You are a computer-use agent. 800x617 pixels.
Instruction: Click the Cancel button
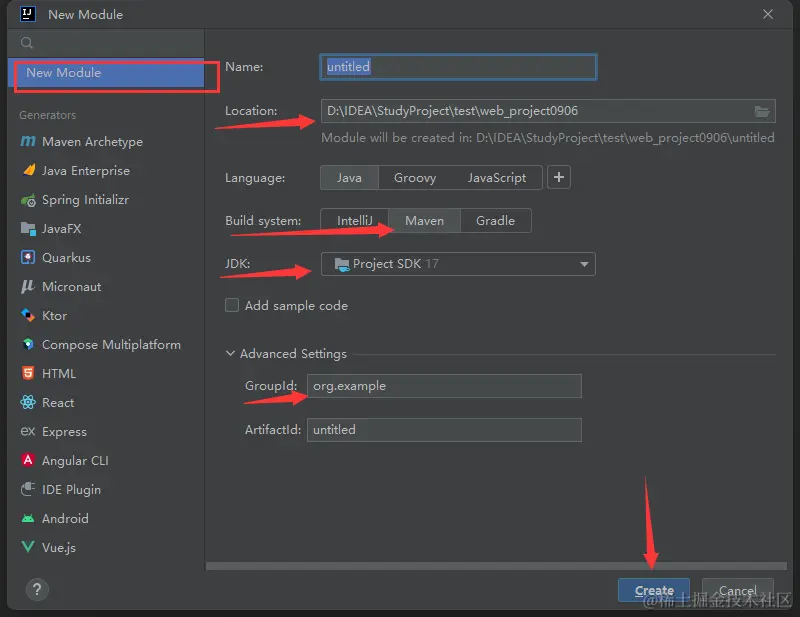click(x=737, y=590)
